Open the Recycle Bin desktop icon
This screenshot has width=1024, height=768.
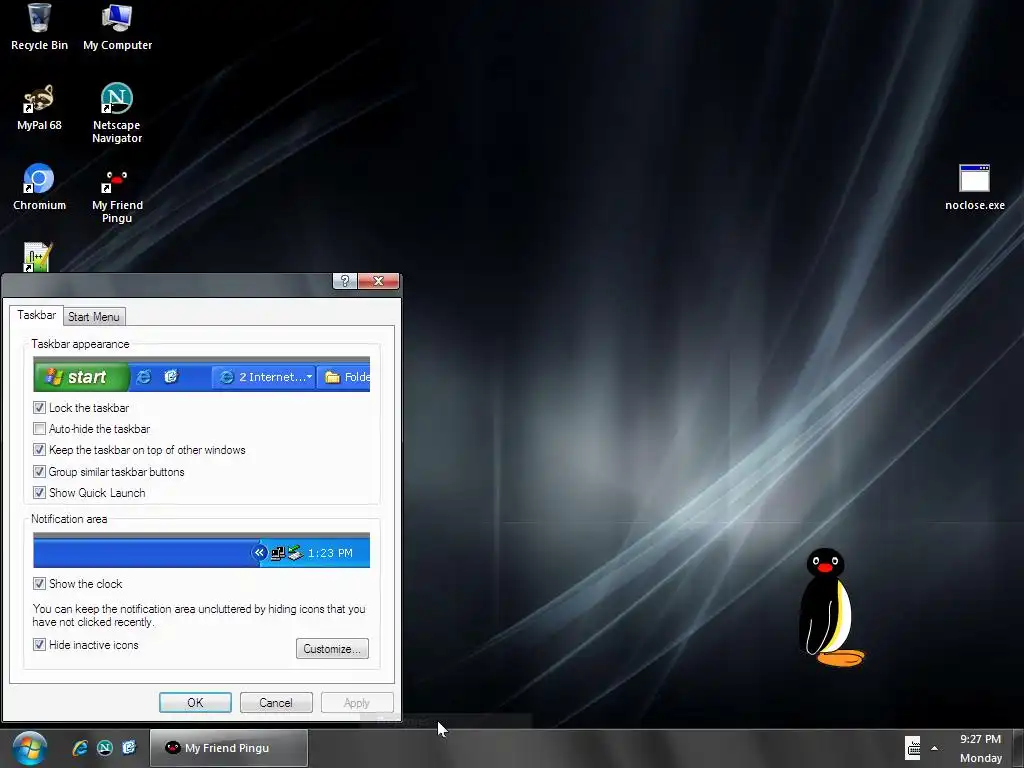39,26
